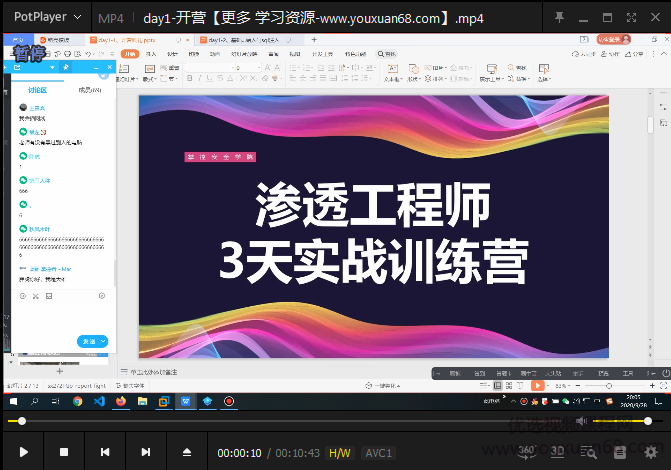Open PotPlayer settings gear icon
Screen dimensions: 671x470
(x=651, y=451)
